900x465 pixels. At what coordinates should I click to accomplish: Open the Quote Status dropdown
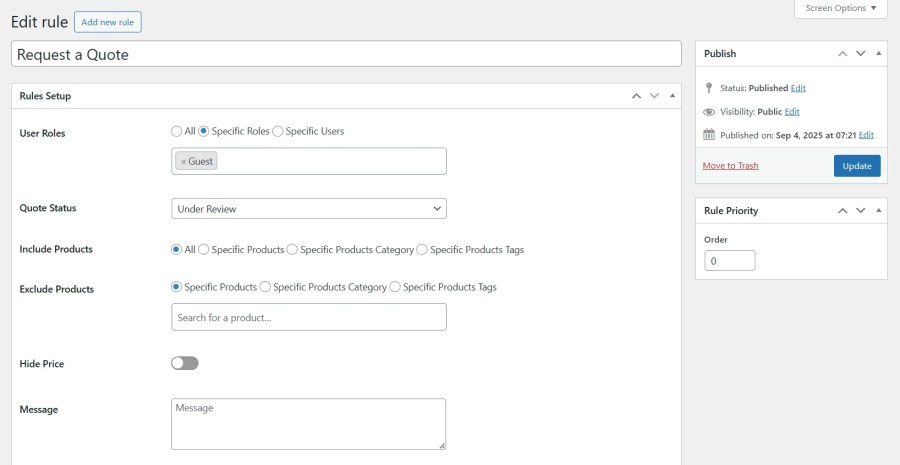pos(309,208)
